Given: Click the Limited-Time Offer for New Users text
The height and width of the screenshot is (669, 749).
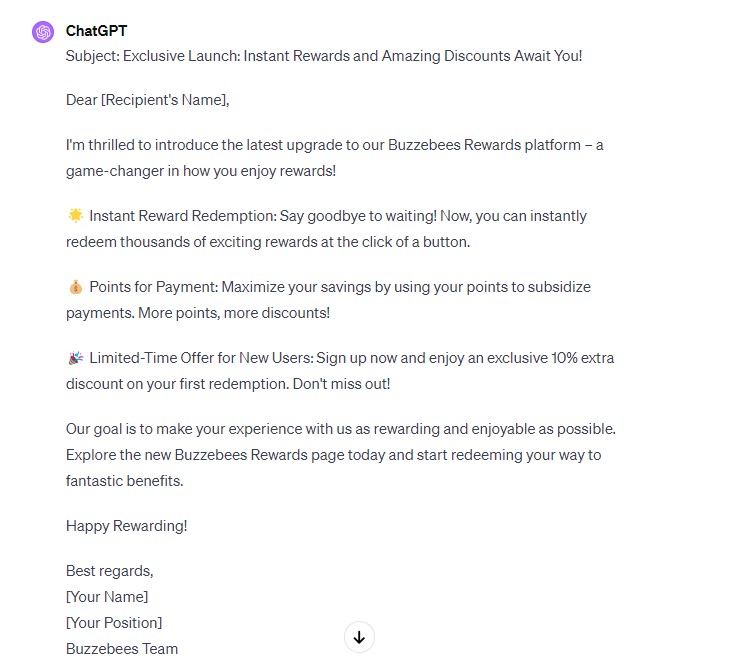Looking at the screenshot, I should point(202,358).
